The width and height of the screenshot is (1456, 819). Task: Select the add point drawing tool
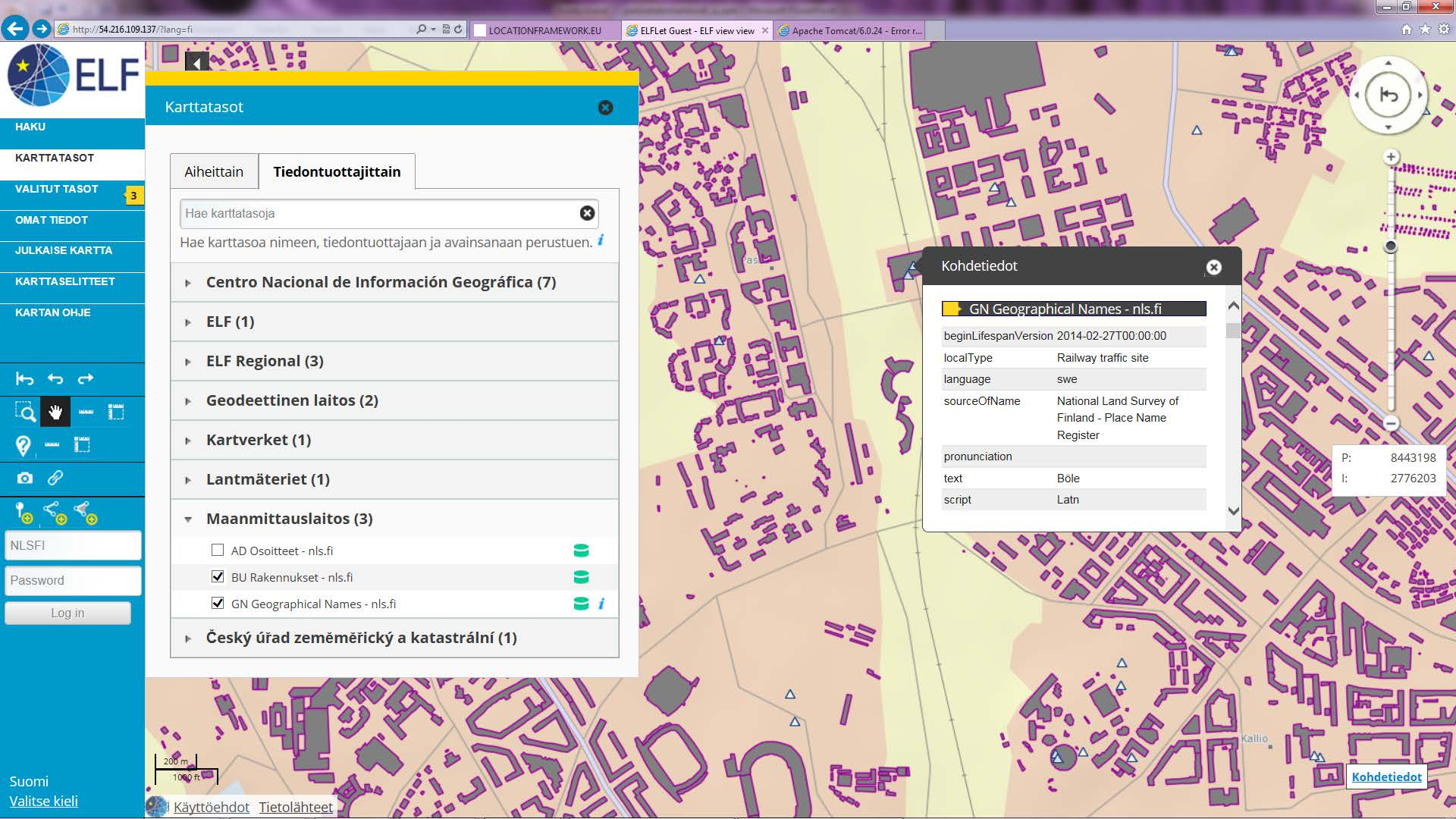(x=24, y=513)
